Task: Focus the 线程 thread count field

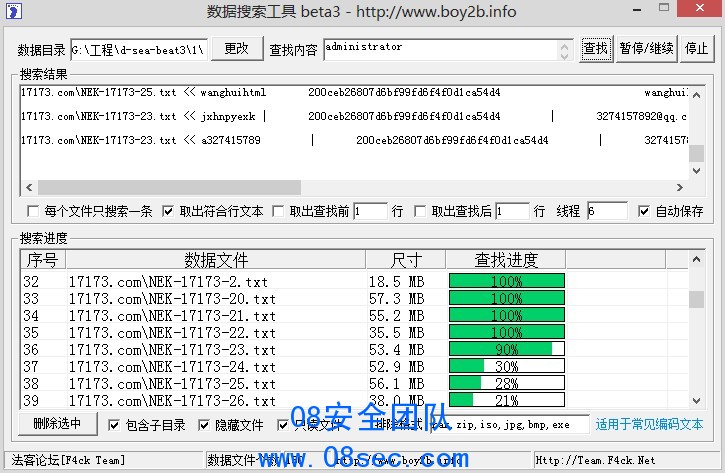Action: pos(607,211)
